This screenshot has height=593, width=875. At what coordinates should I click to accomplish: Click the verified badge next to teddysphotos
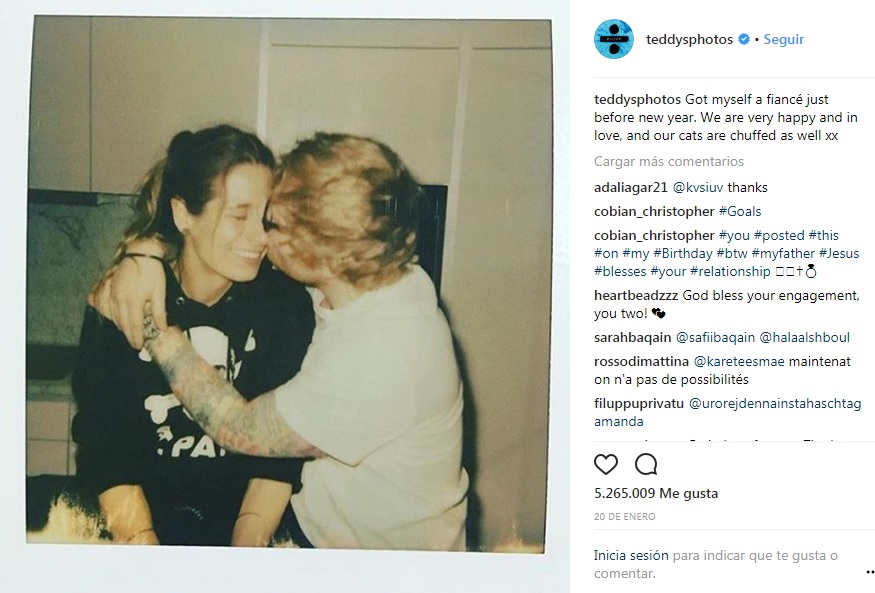click(x=744, y=39)
